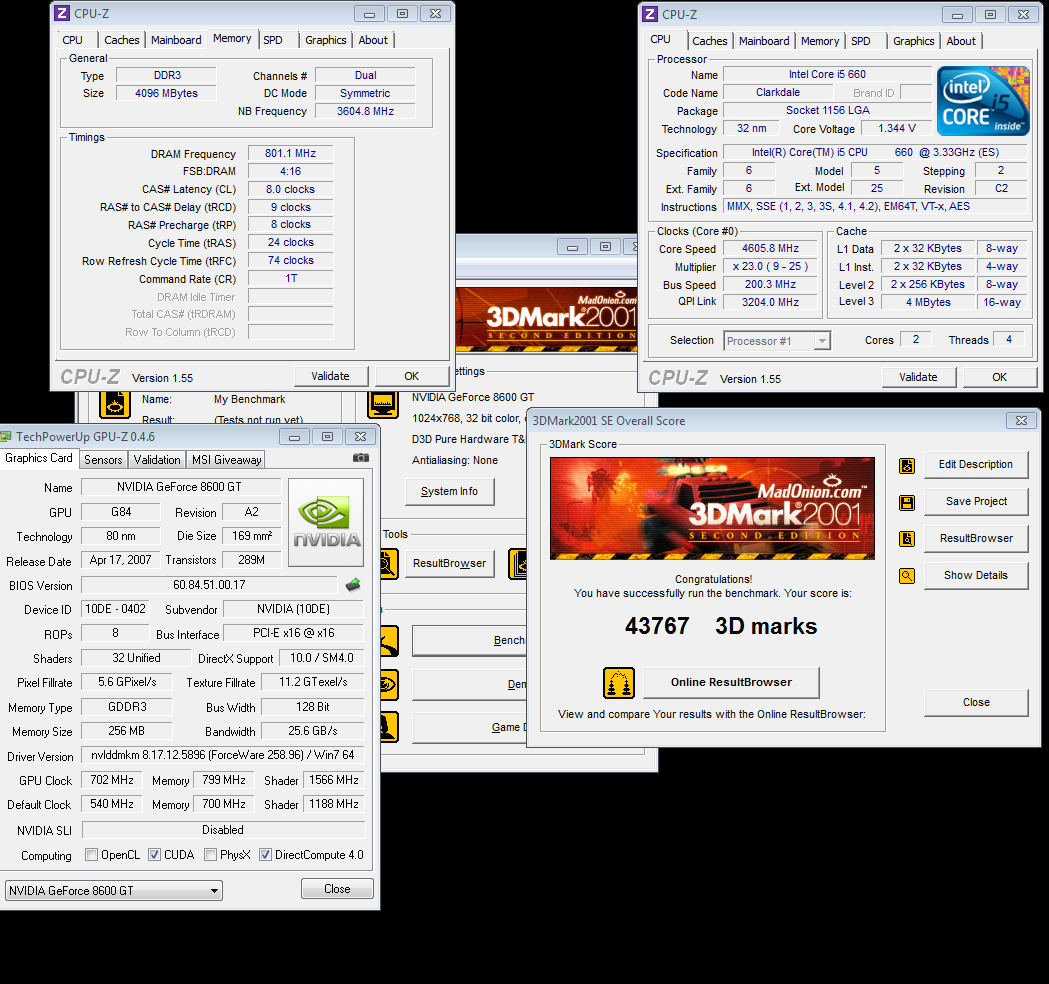Click the NVIDIA logo in GPU-Z
The image size is (1049, 984).
click(326, 522)
